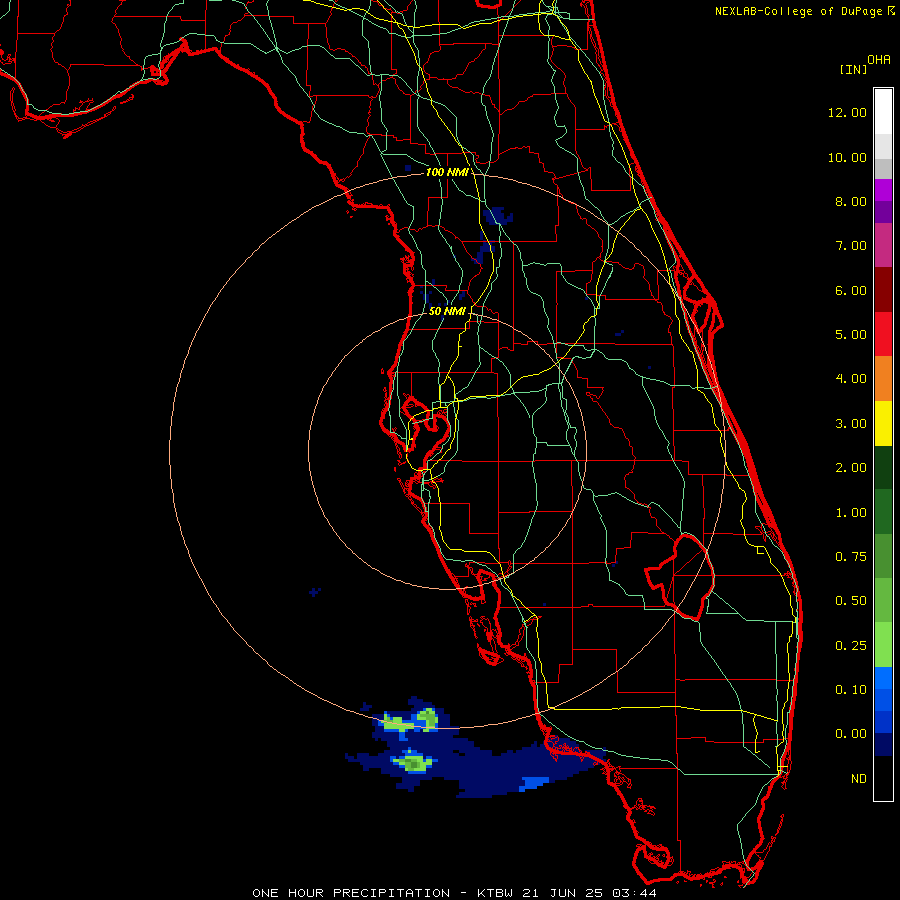The image size is (900, 900).
Task: Click the '2.00' legend value
Action: 851,468
